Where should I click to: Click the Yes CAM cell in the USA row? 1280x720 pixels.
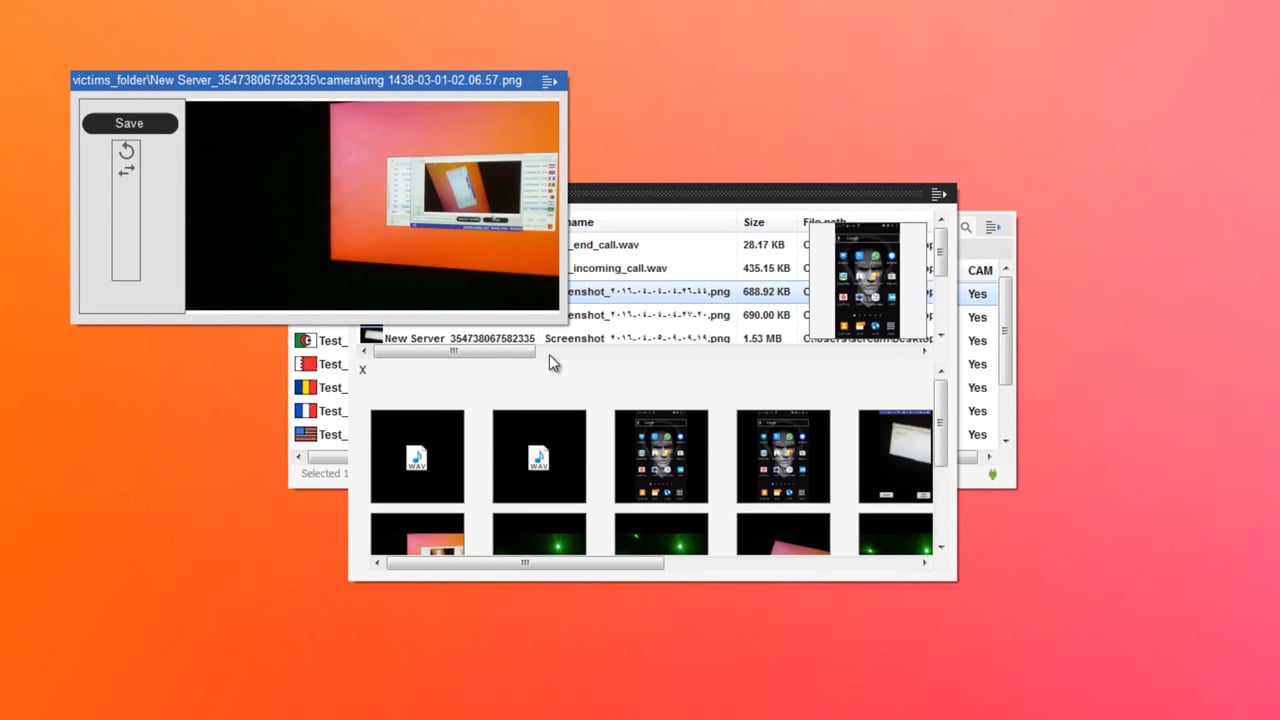coord(978,434)
